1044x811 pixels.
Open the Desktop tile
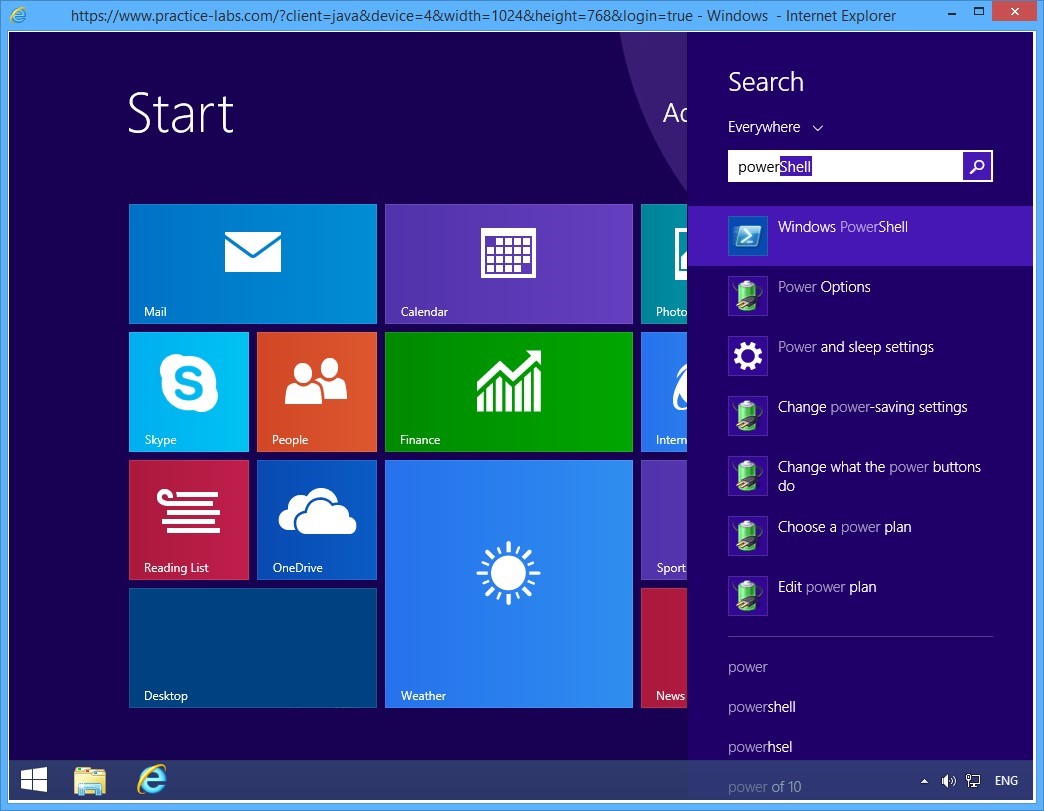pos(252,647)
